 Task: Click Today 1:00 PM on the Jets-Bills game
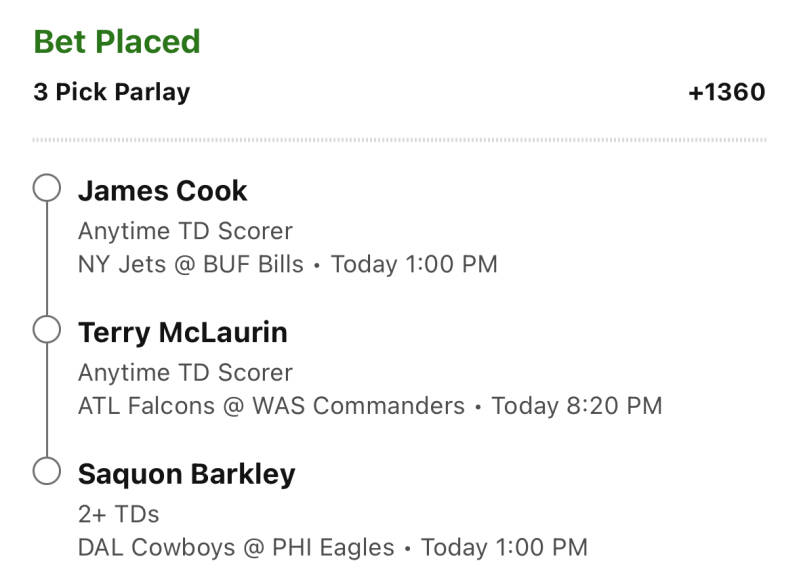[x=414, y=265]
